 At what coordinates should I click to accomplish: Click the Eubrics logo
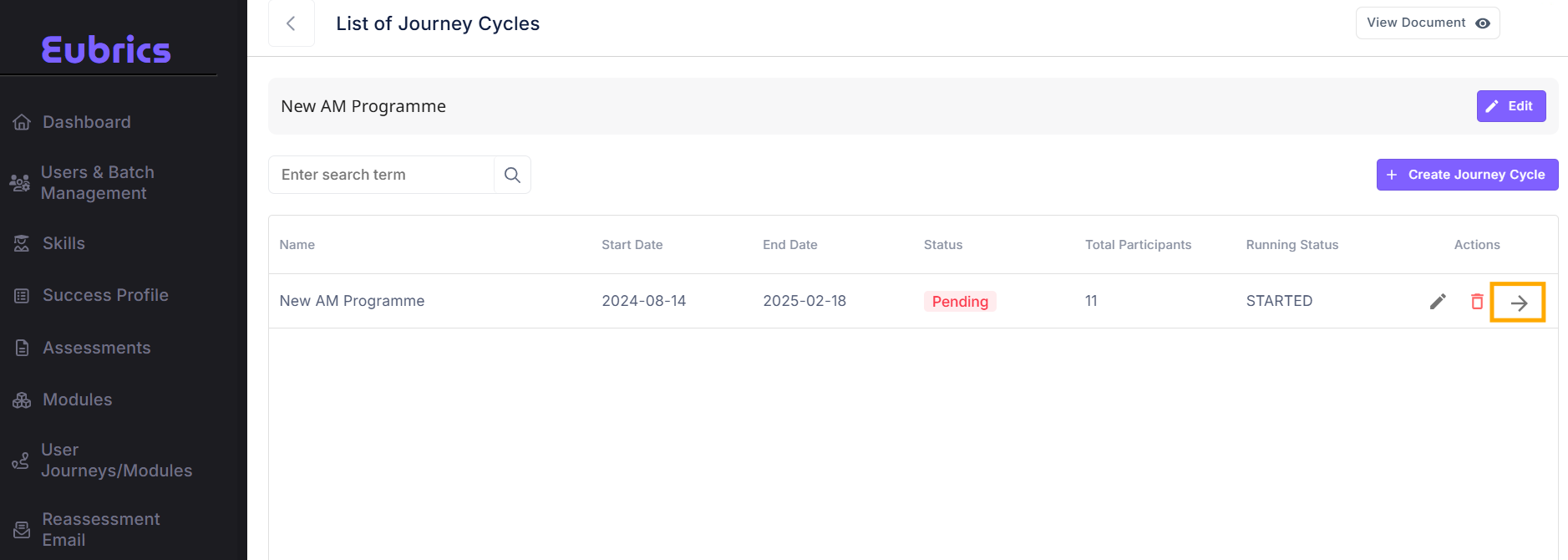coord(106,50)
